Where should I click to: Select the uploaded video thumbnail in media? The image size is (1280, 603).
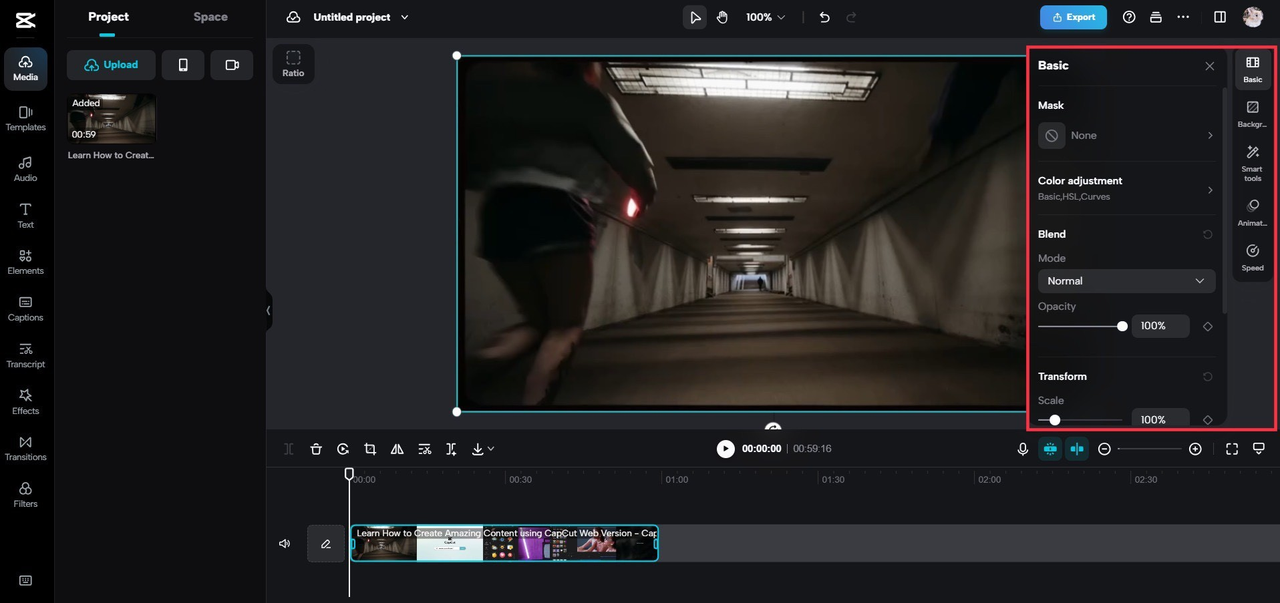tap(111, 119)
